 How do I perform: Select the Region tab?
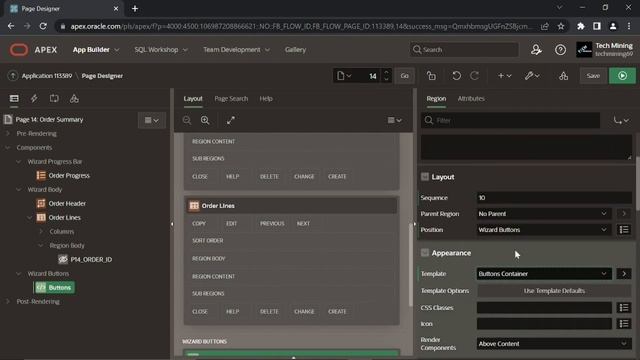click(436, 99)
